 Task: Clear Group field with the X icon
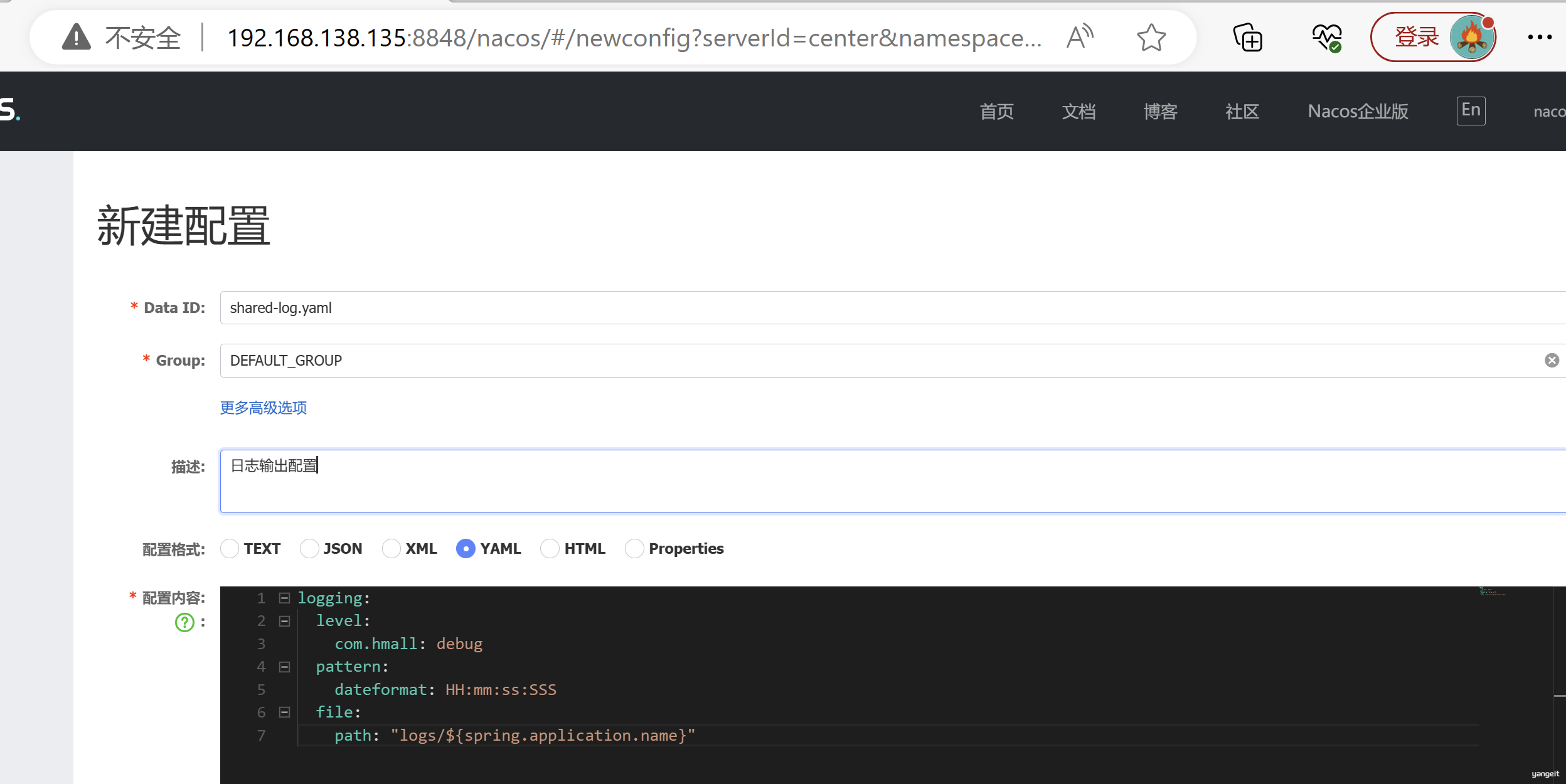pos(1552,360)
